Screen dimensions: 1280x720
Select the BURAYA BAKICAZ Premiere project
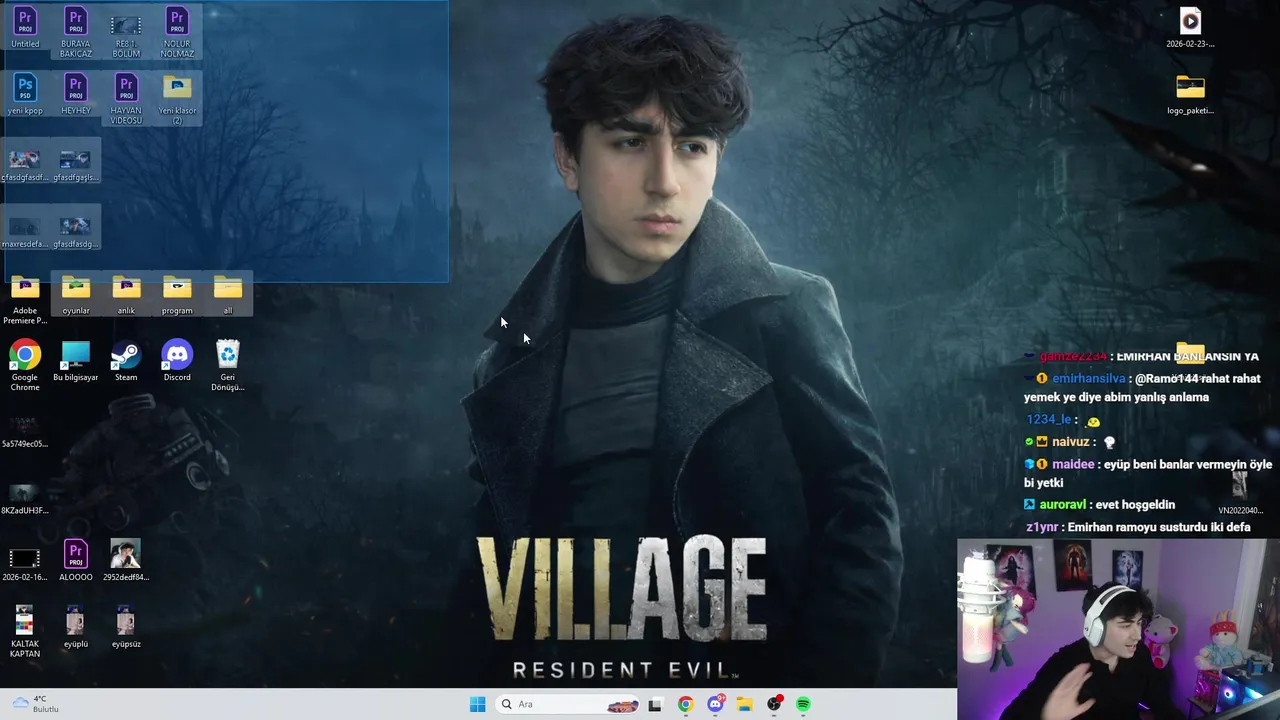click(x=76, y=32)
